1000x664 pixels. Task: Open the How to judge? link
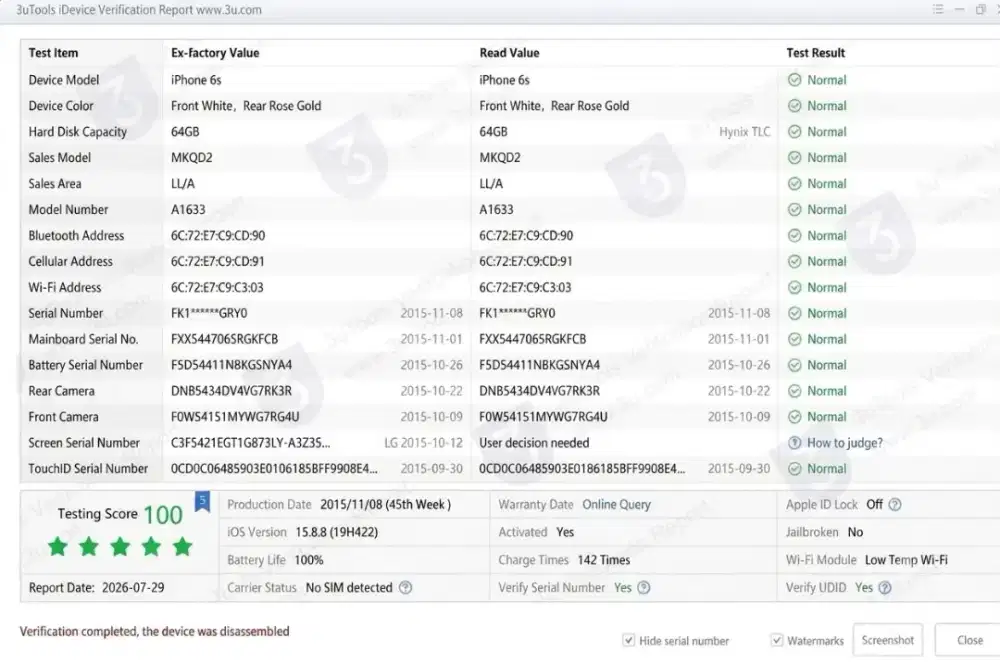pos(844,443)
